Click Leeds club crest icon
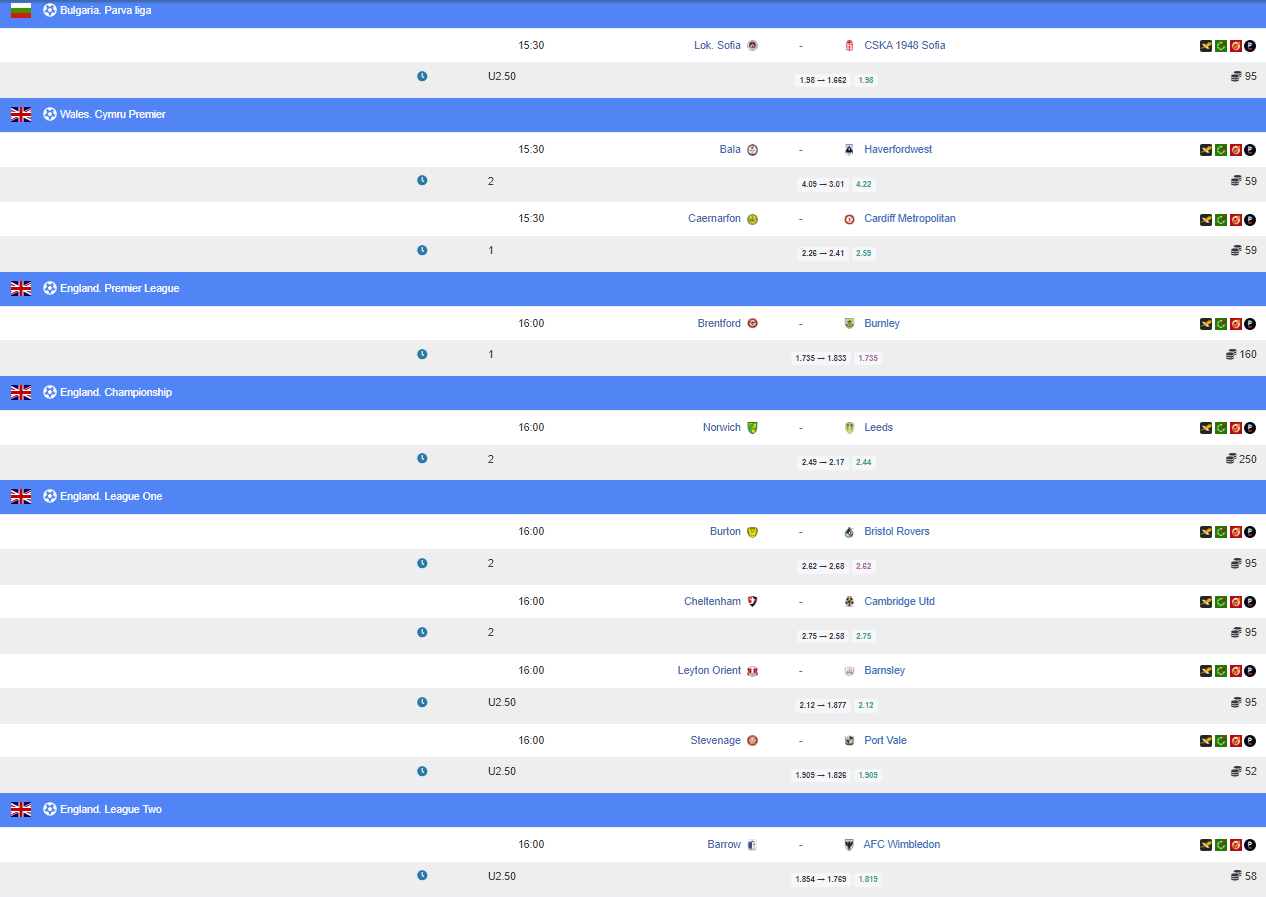Screen dimensions: 1266x897 (849, 428)
